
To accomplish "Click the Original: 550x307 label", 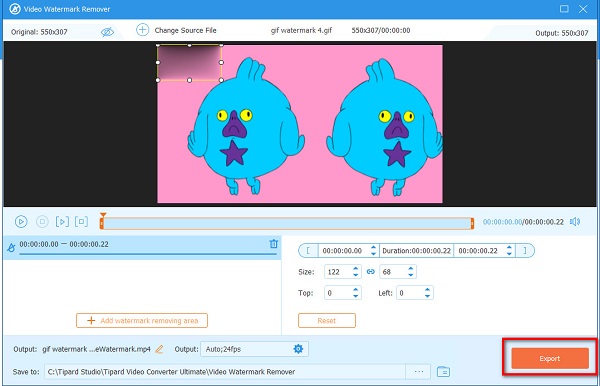I will [39, 32].
